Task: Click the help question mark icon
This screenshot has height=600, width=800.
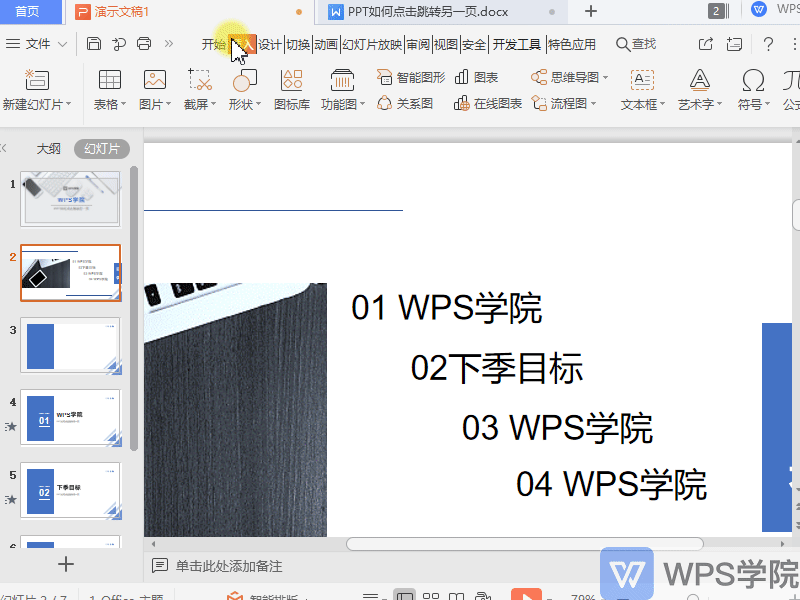Action: 768,44
